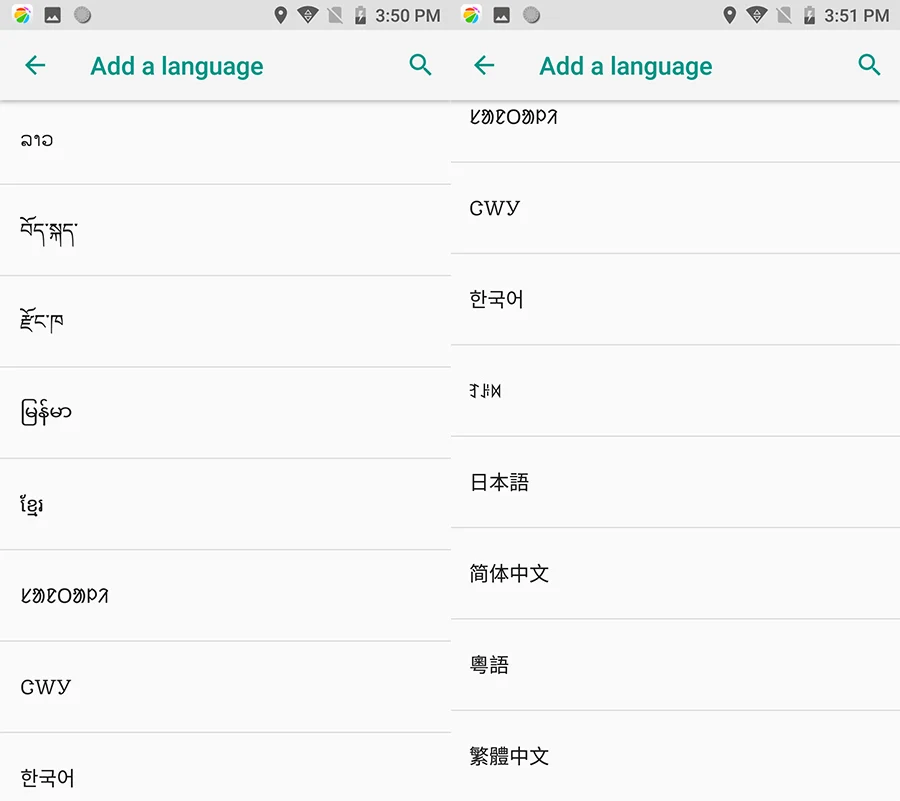This screenshot has width=900, height=801.
Task: Select the Dzongkha language རྫོང་ཁ
Action: pos(225,321)
